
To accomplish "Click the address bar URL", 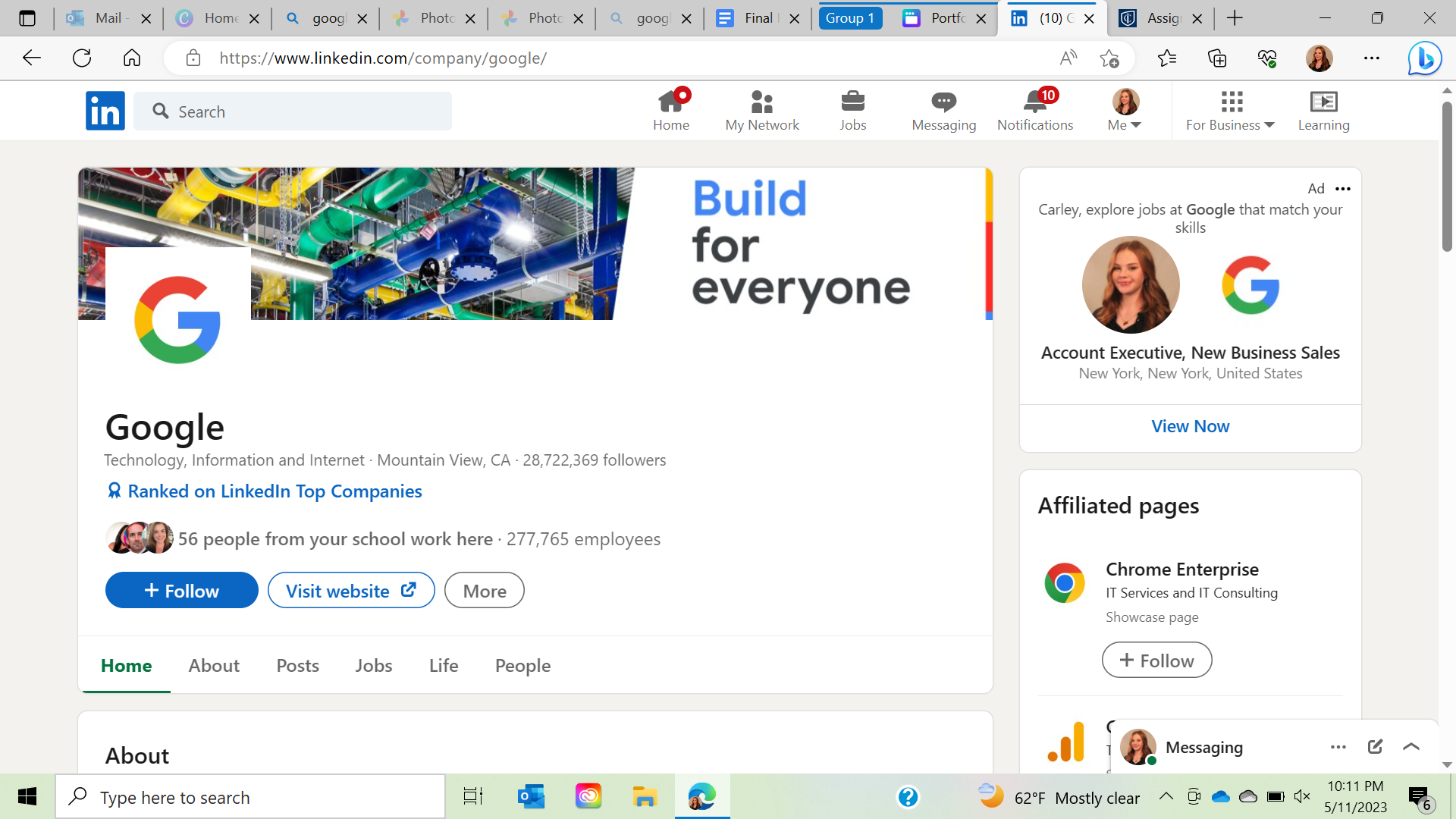I will point(383,58).
